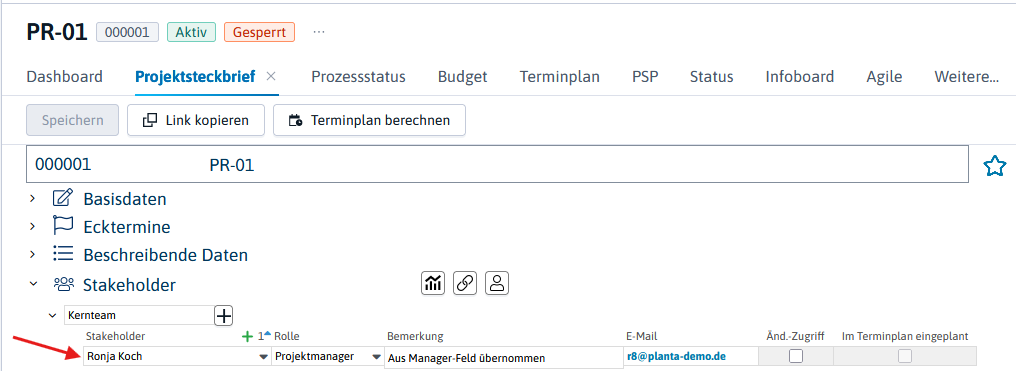Go to the Terminplan tab
This screenshot has width=1016, height=371.
click(559, 76)
